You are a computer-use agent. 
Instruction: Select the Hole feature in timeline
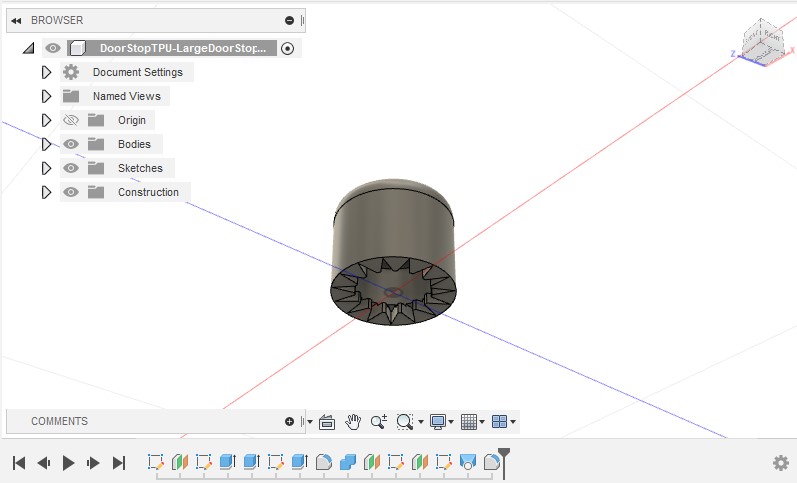(468, 462)
